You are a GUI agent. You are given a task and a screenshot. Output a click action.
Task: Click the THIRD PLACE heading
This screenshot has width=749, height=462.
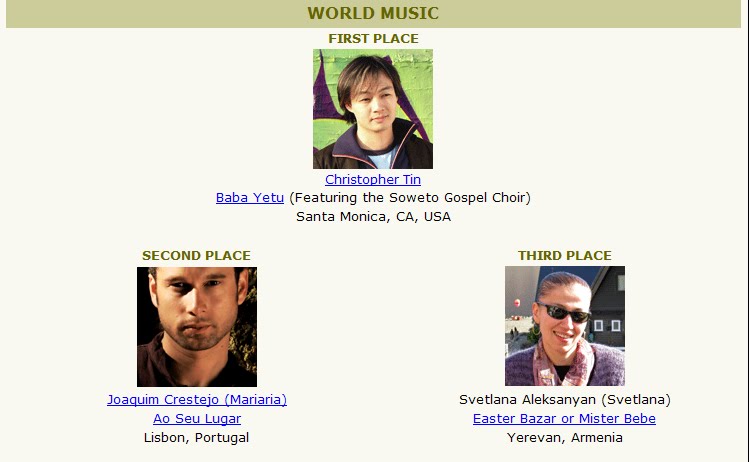[x=565, y=256]
